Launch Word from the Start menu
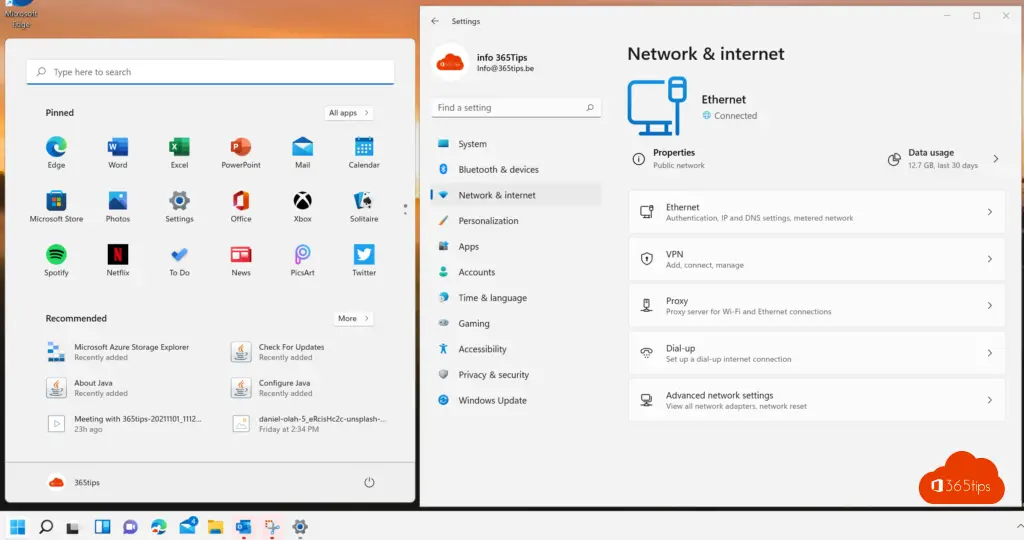 click(x=118, y=152)
